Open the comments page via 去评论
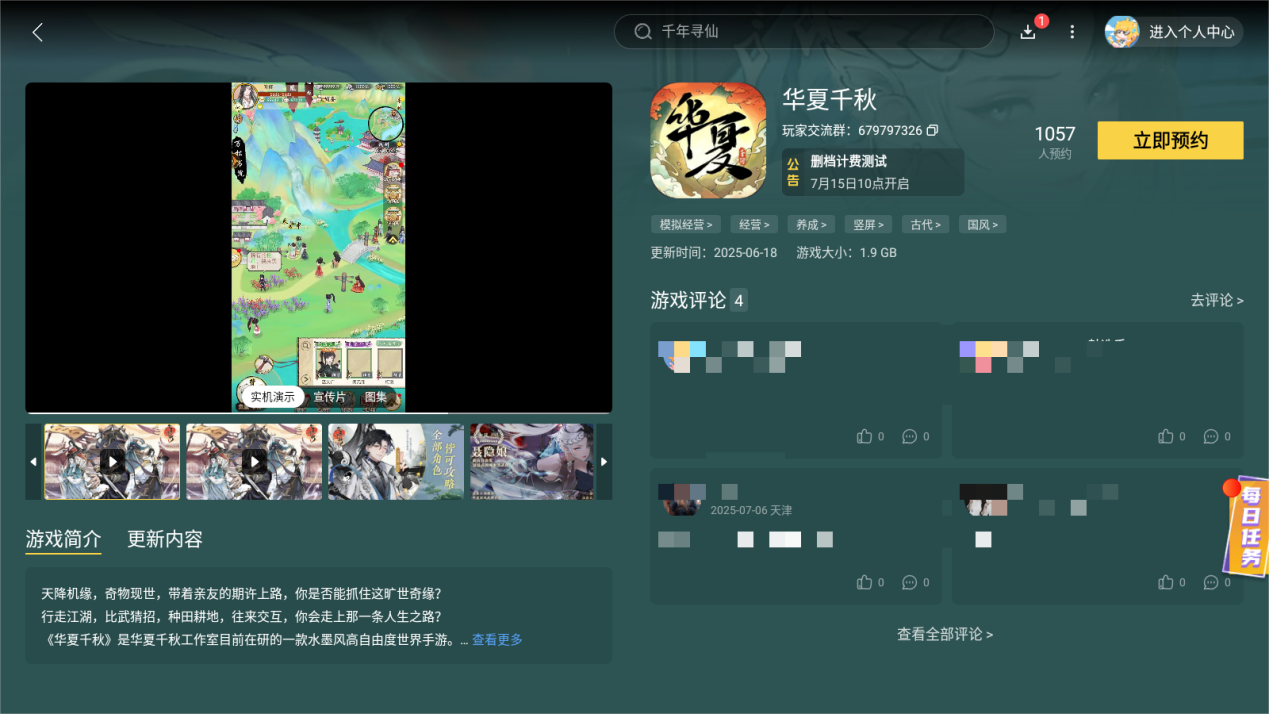 coord(1217,300)
